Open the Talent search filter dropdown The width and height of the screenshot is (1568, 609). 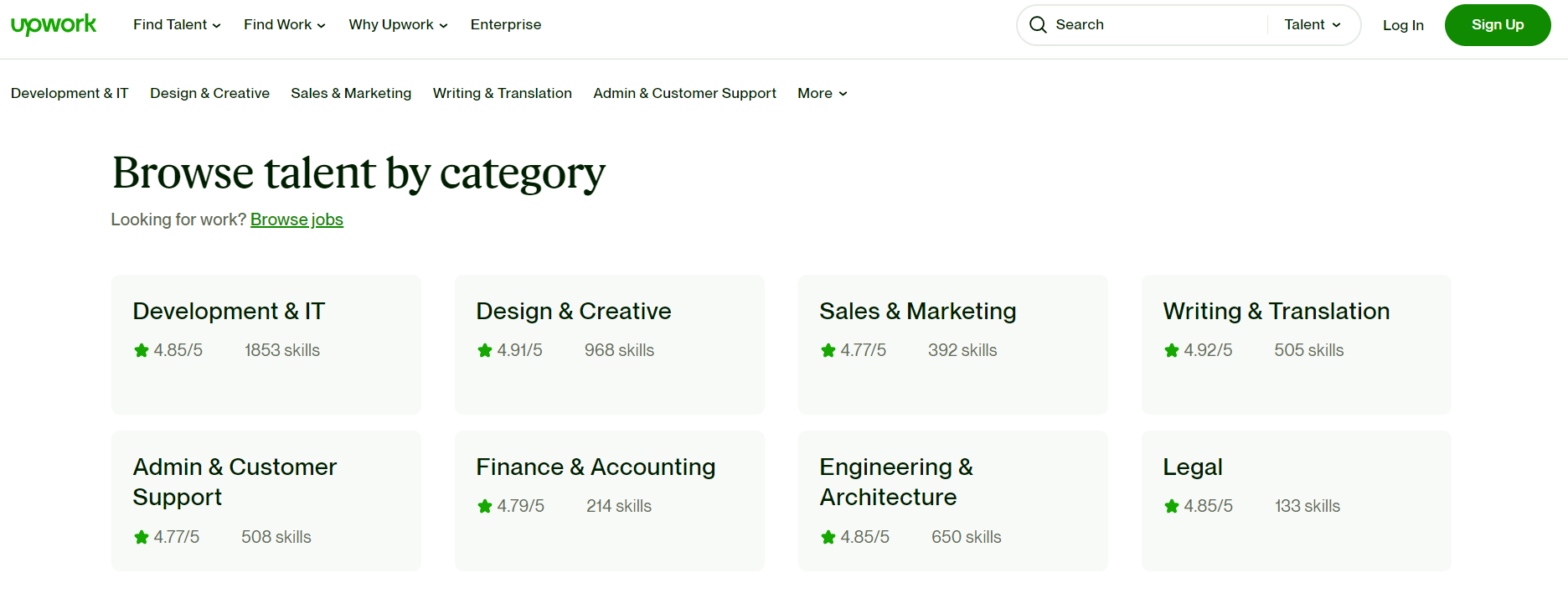pyautogui.click(x=1312, y=25)
